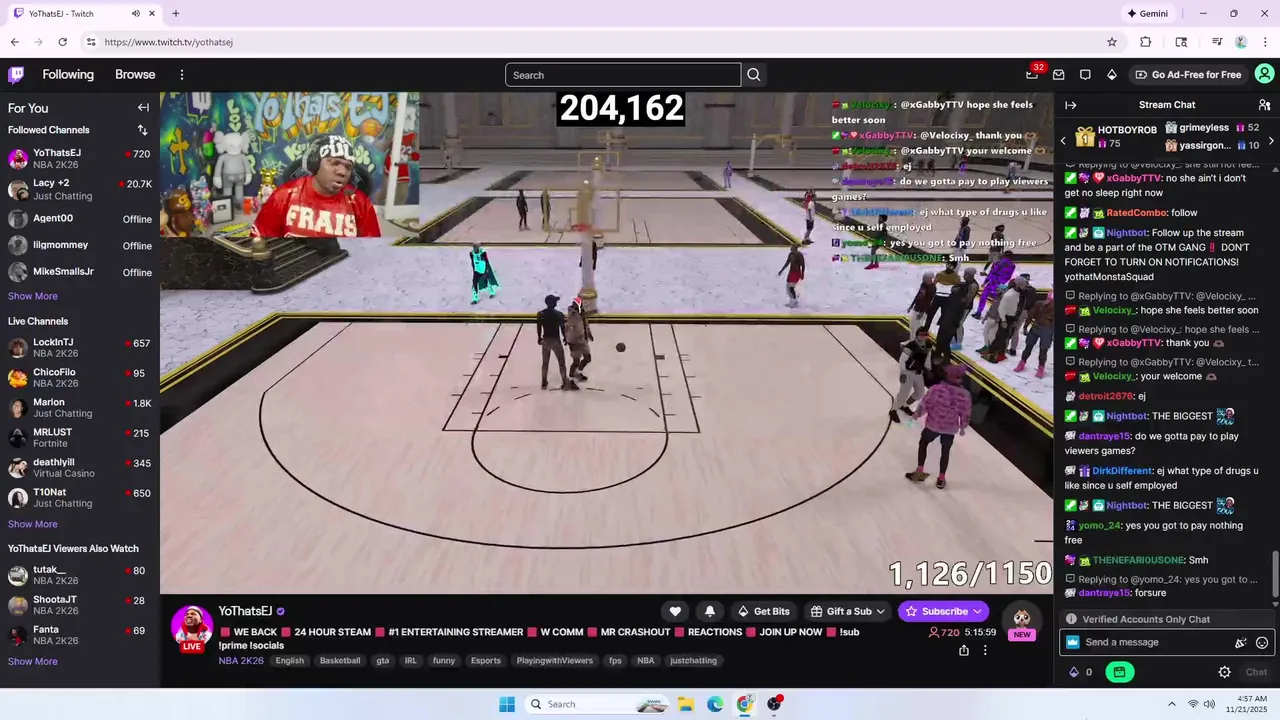1280x720 pixels.
Task: Show more live channels
Action: click(33, 524)
